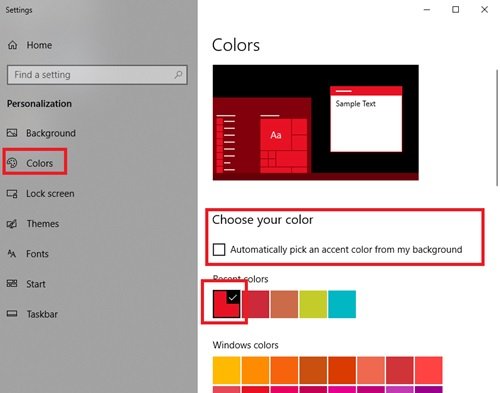The width and height of the screenshot is (500, 393).
Task: Click the color preview thumbnail
Action: tap(316, 123)
